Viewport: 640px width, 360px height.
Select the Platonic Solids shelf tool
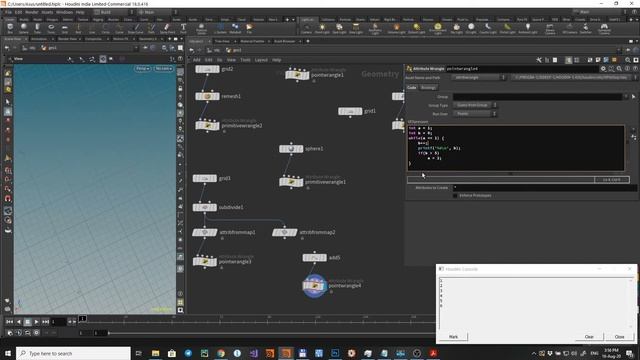coord(201,29)
